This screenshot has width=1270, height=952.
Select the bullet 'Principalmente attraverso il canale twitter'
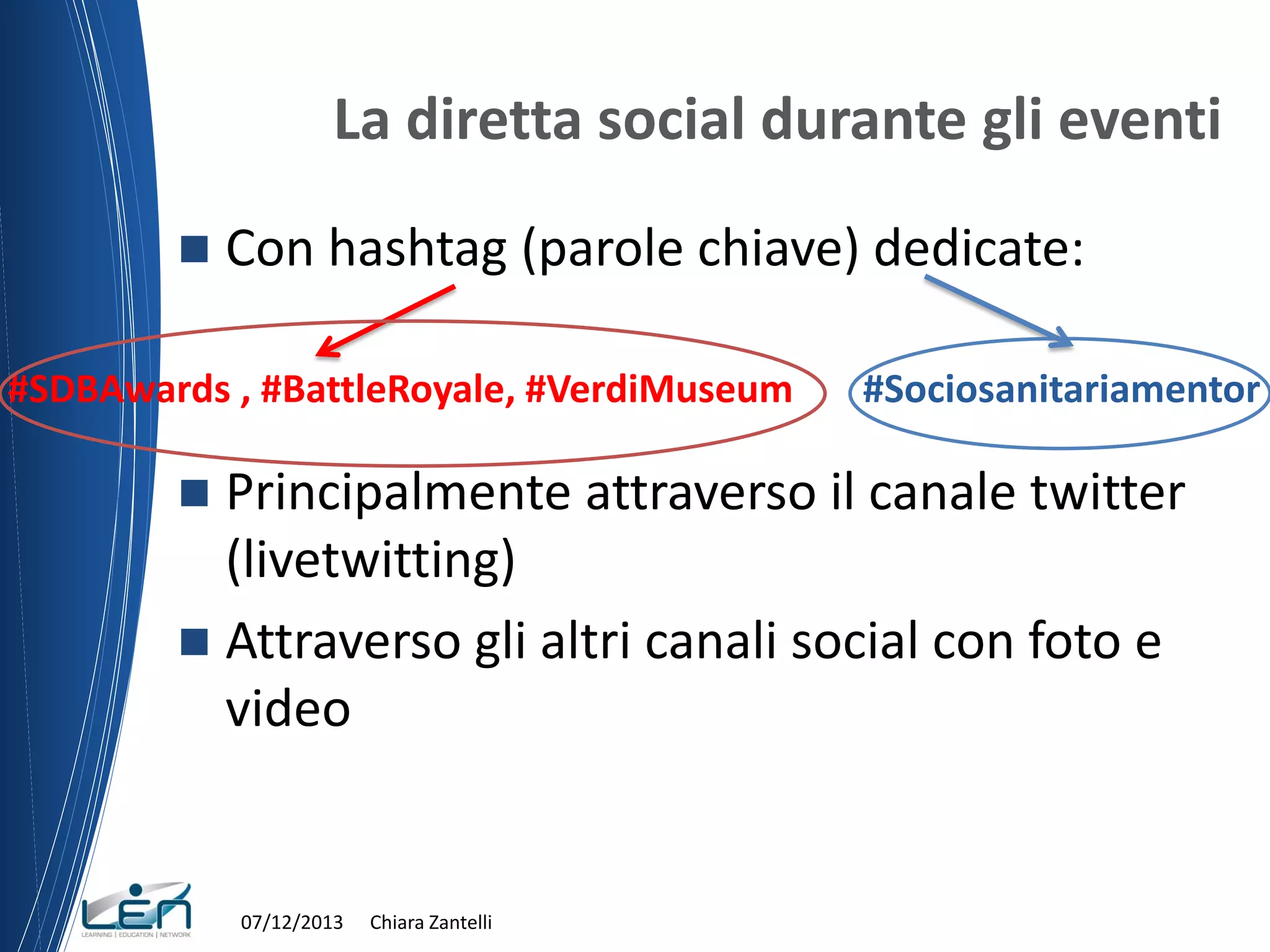706,493
